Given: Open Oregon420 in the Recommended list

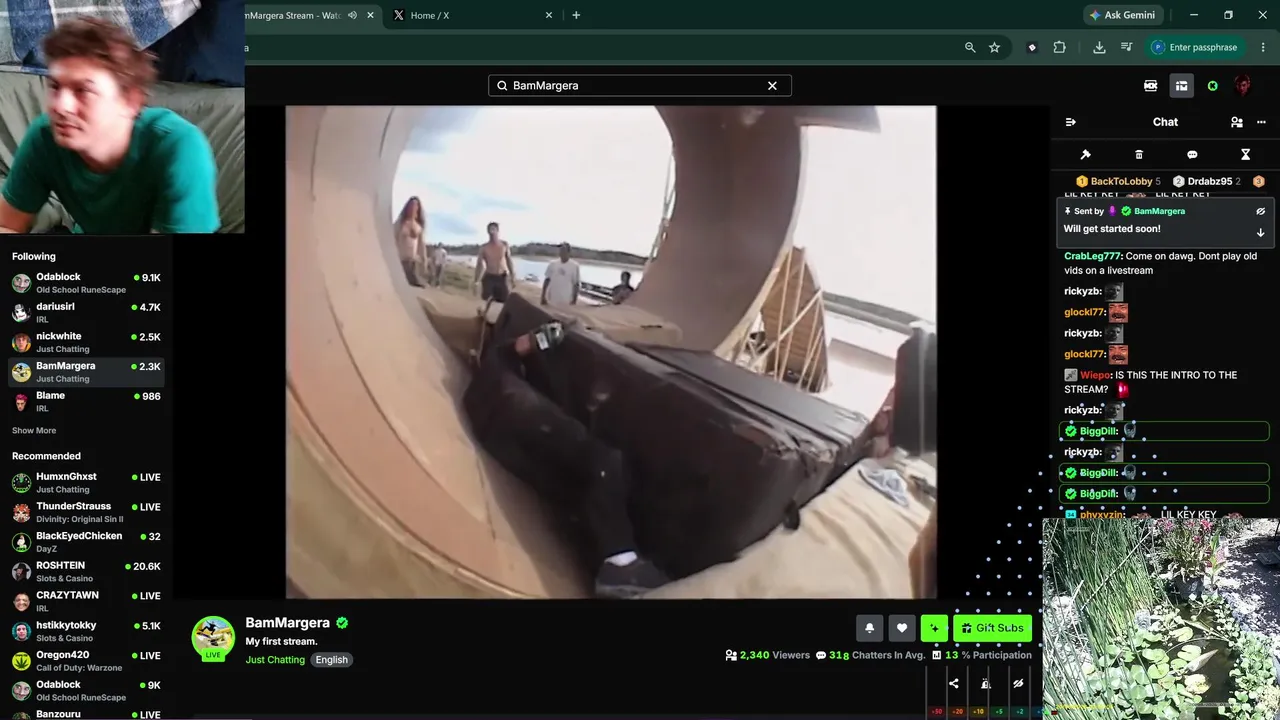Looking at the screenshot, I should 86,661.
